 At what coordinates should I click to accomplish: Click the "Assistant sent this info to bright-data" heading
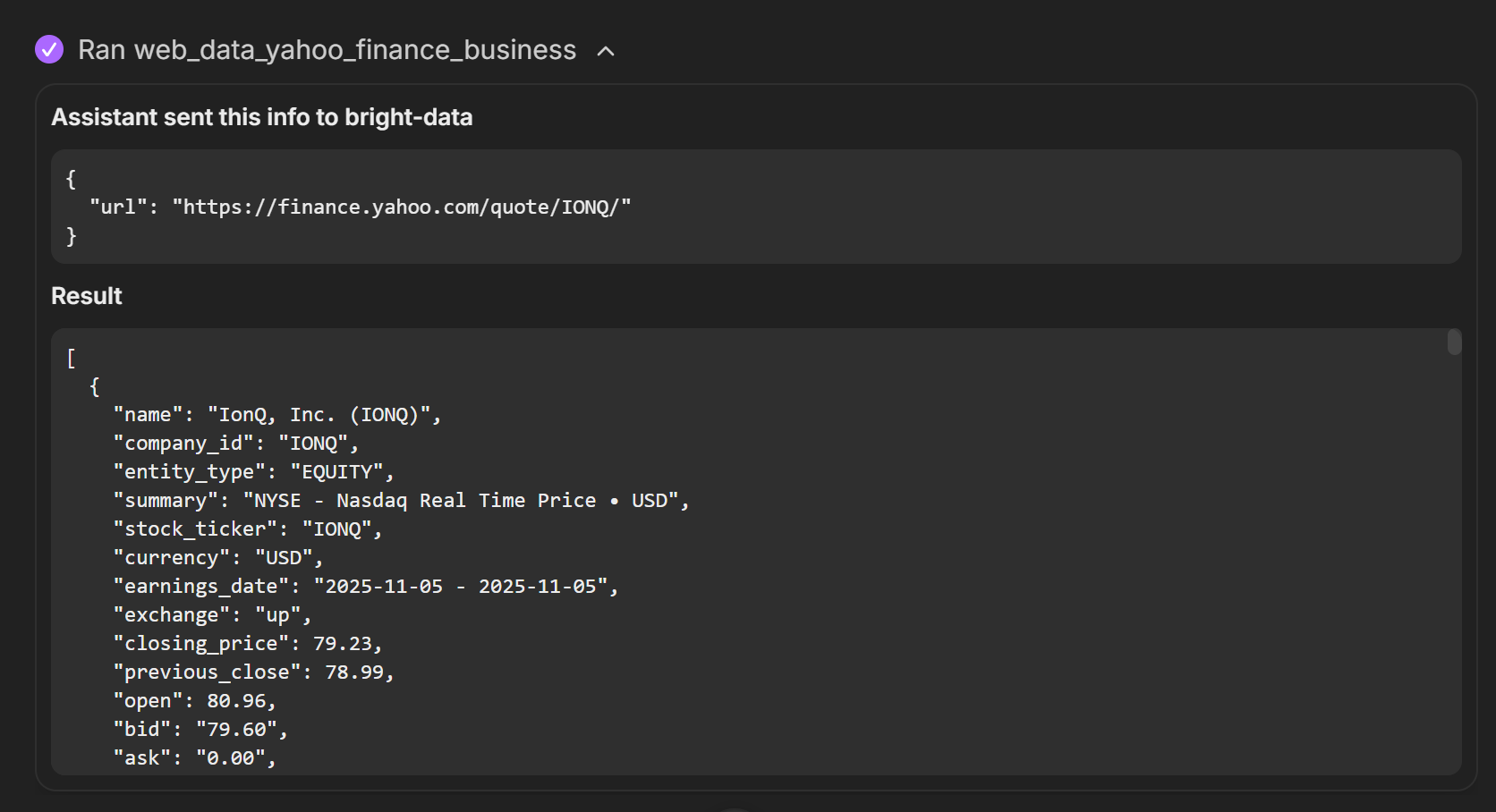(262, 117)
